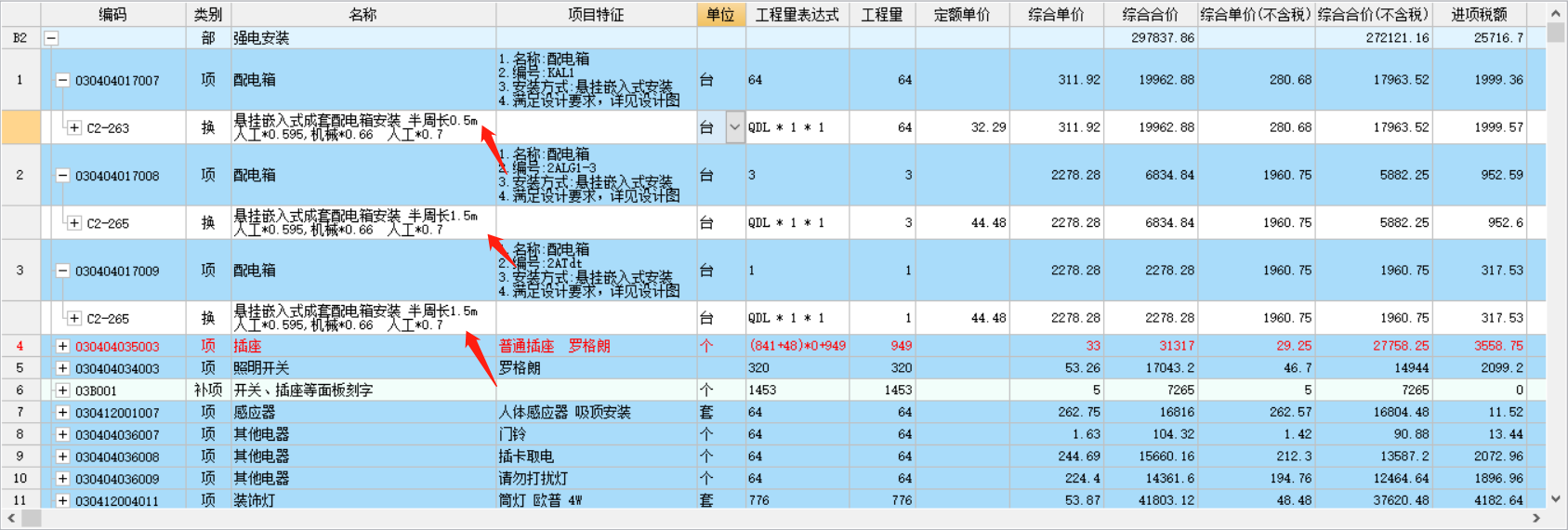Image resolution: width=1568 pixels, height=530 pixels.
Task: Expand item 030412004011 装饰灯
Action: tap(62, 500)
